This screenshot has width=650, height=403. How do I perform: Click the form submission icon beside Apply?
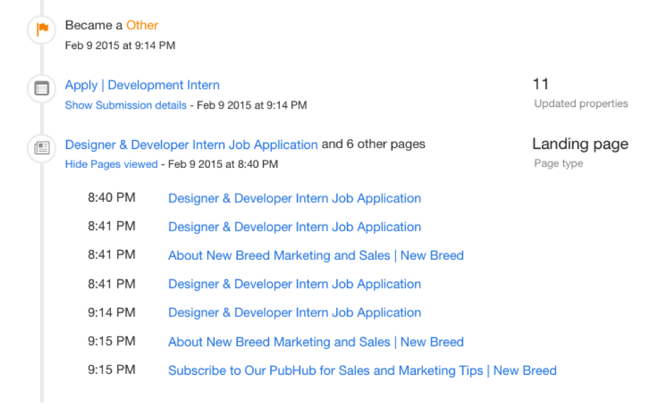[x=42, y=89]
